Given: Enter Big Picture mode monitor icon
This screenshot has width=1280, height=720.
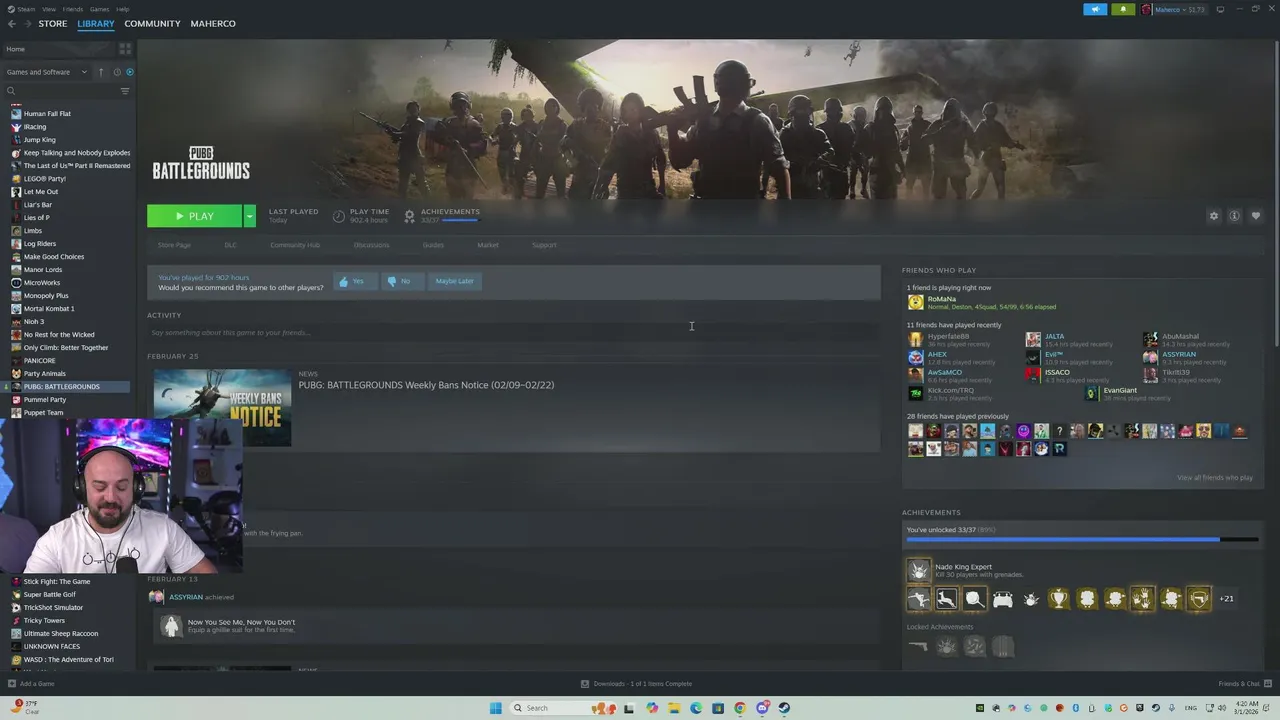Looking at the screenshot, I should pos(1220,9).
